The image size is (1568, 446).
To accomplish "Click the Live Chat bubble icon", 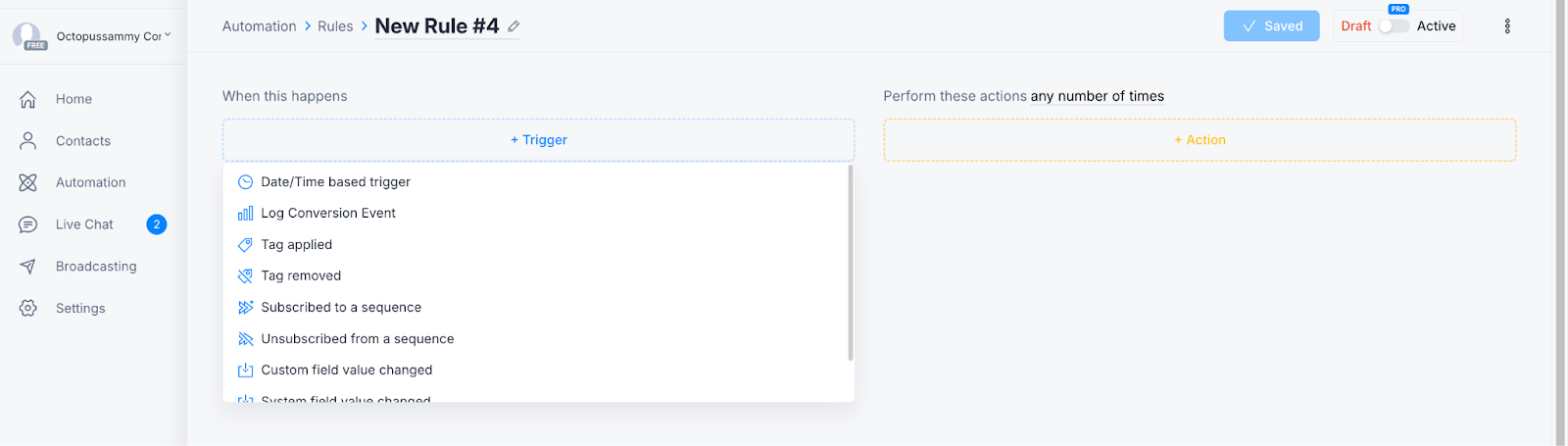I will pos(28,224).
